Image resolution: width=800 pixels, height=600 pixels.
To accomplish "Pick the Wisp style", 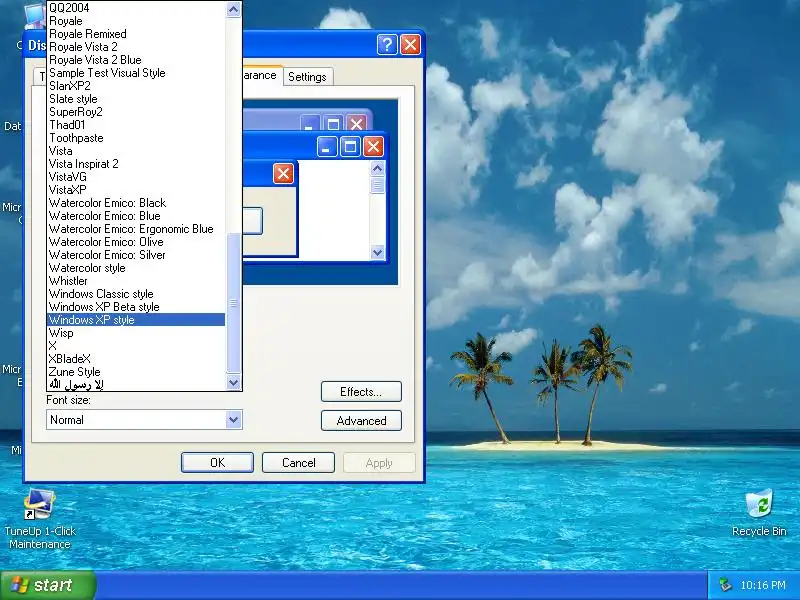I will (x=136, y=333).
